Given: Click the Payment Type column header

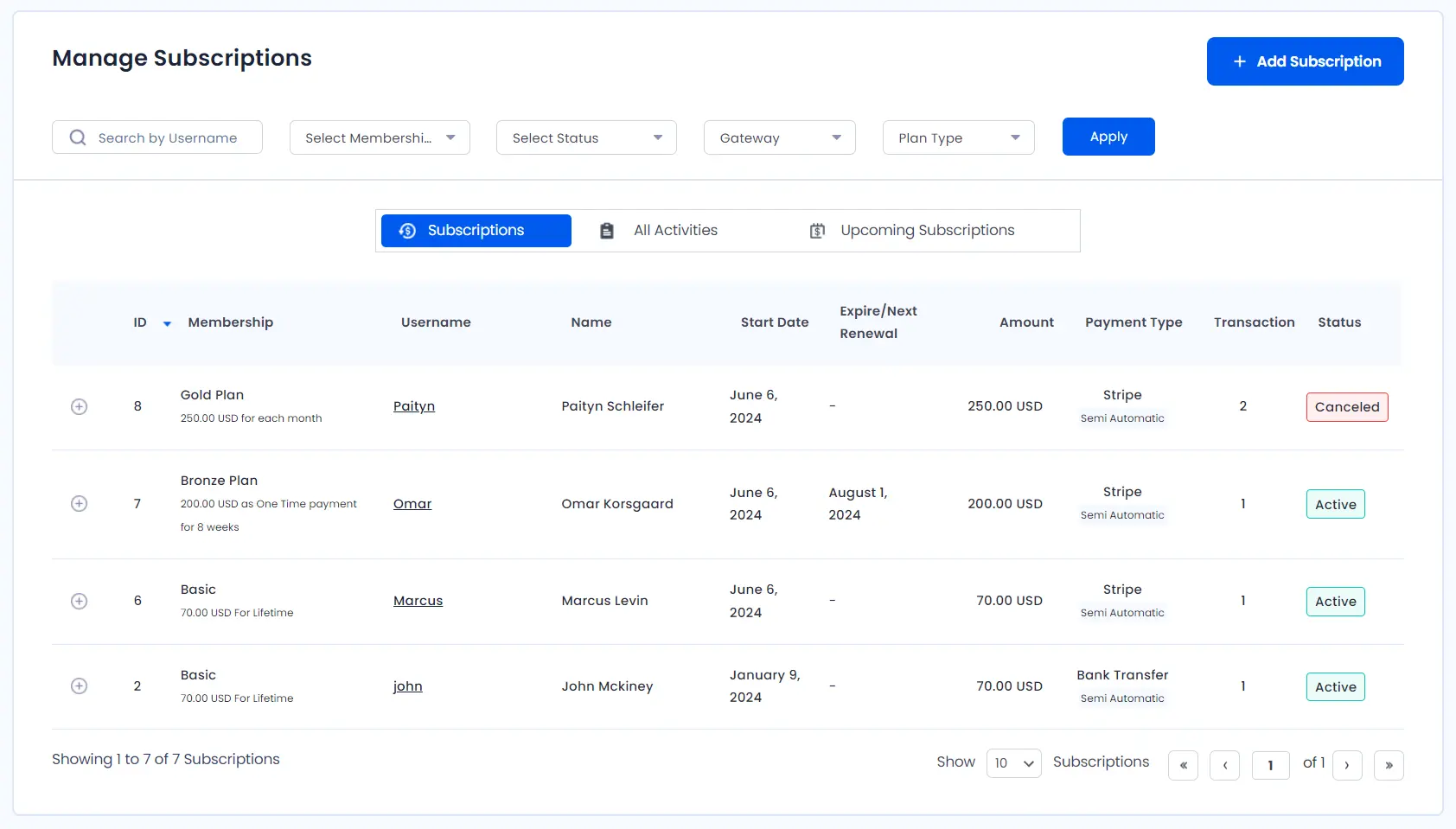Looking at the screenshot, I should (1134, 322).
